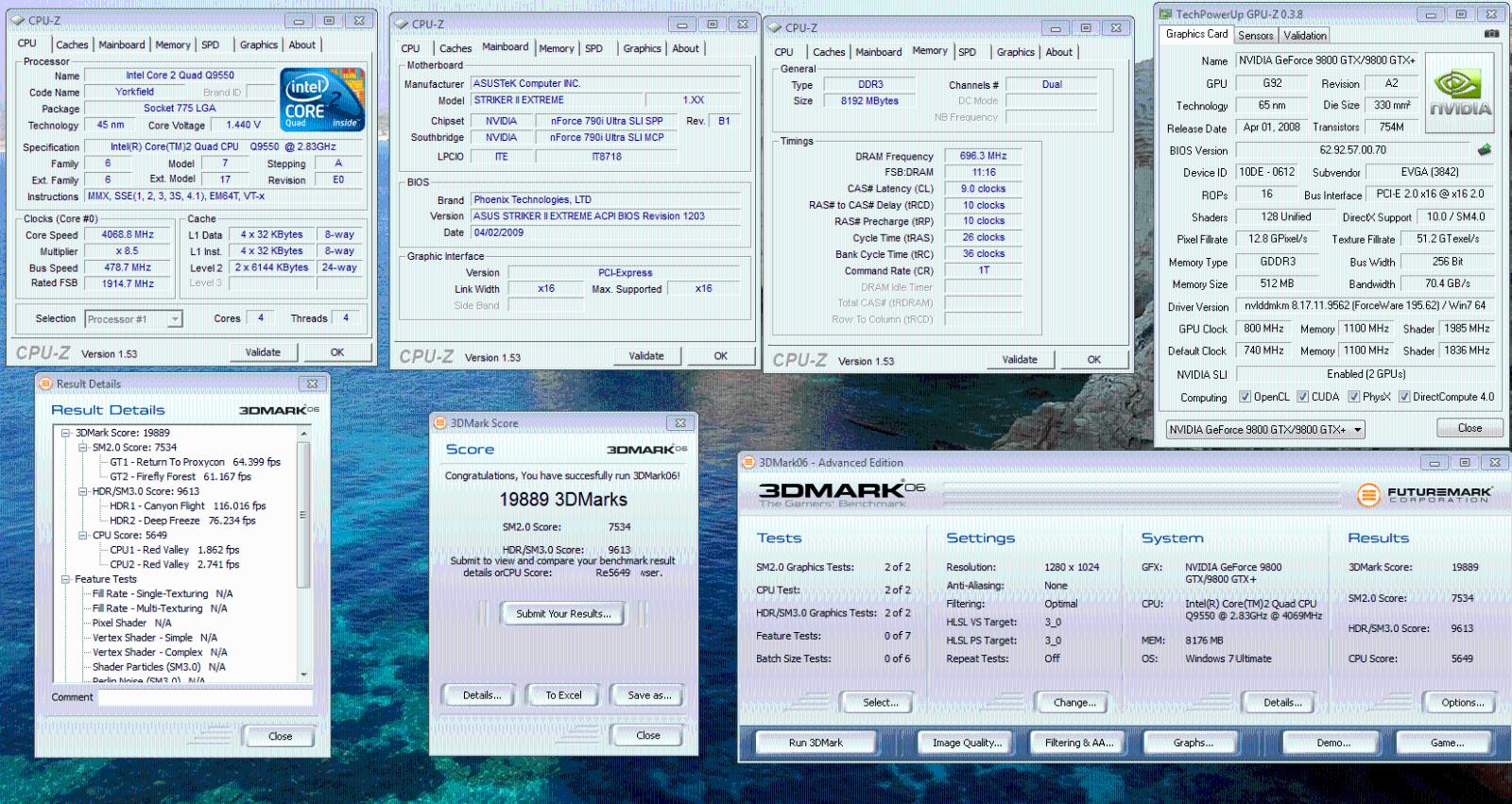Screen dimensions: 1512x804
Task: Select 'Fill Rate - Multi-Texturing' row
Action: tap(160, 608)
